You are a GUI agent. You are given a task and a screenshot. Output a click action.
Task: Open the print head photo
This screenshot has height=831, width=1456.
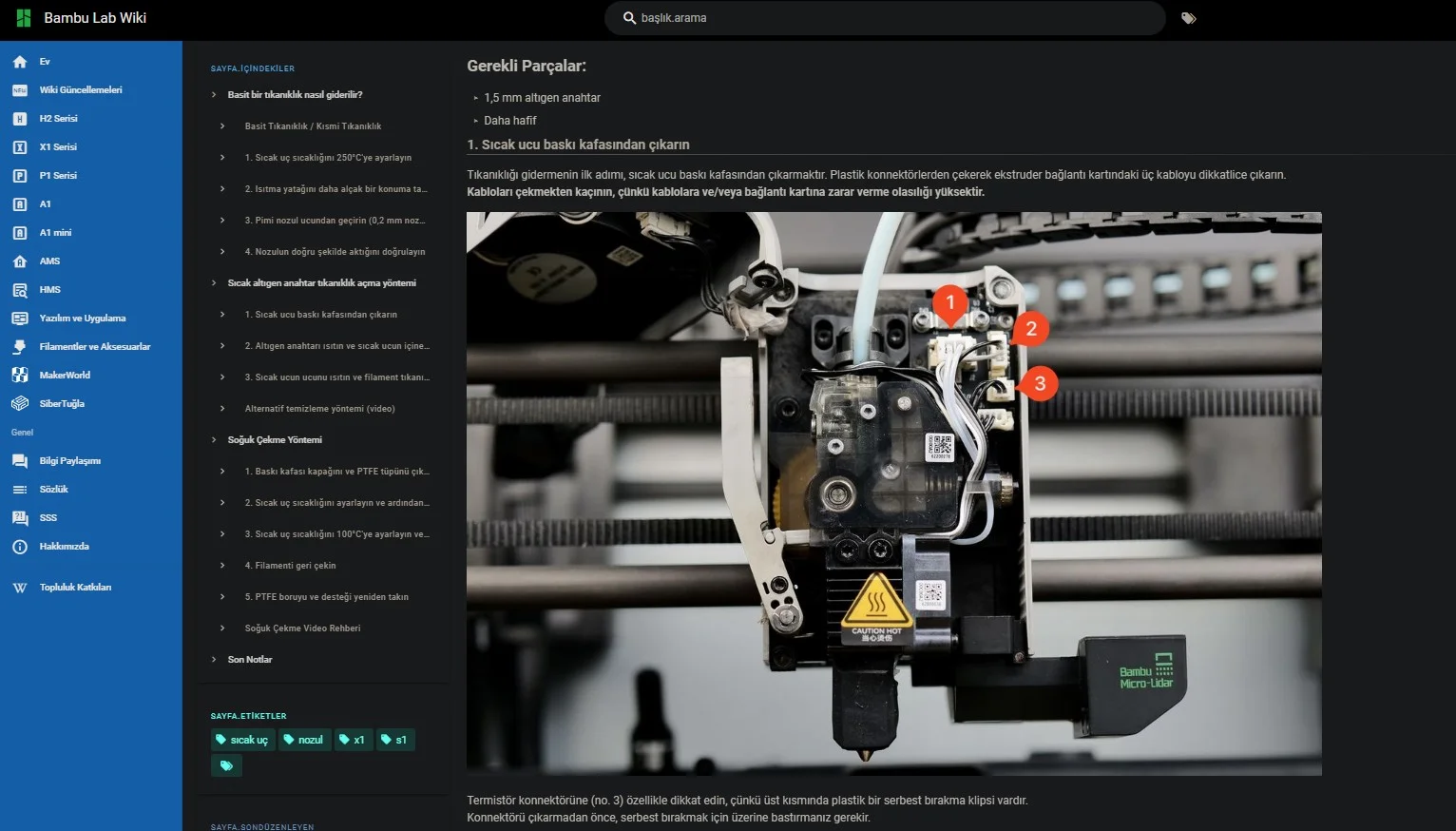click(x=893, y=493)
